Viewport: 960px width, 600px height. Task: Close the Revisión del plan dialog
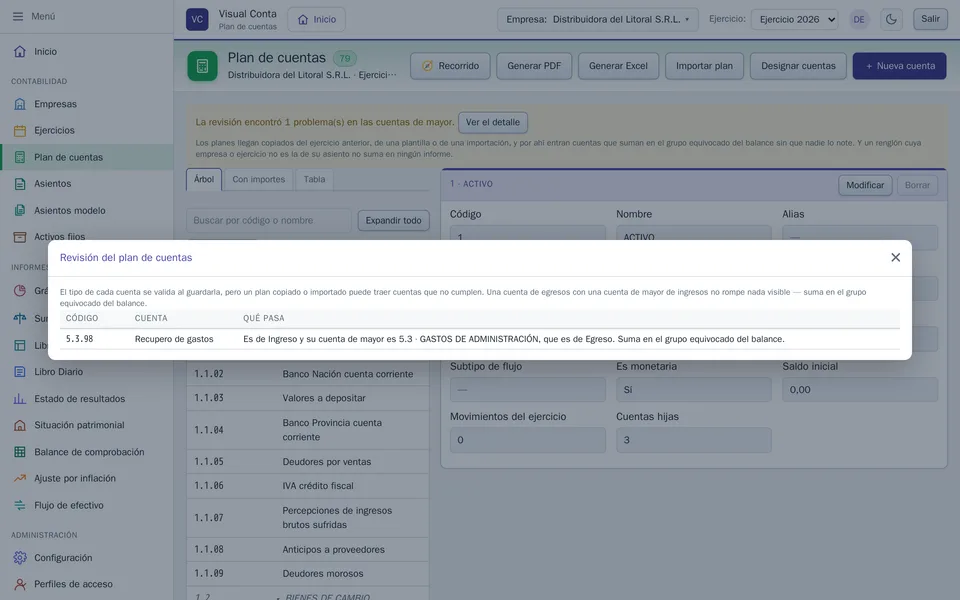896,258
